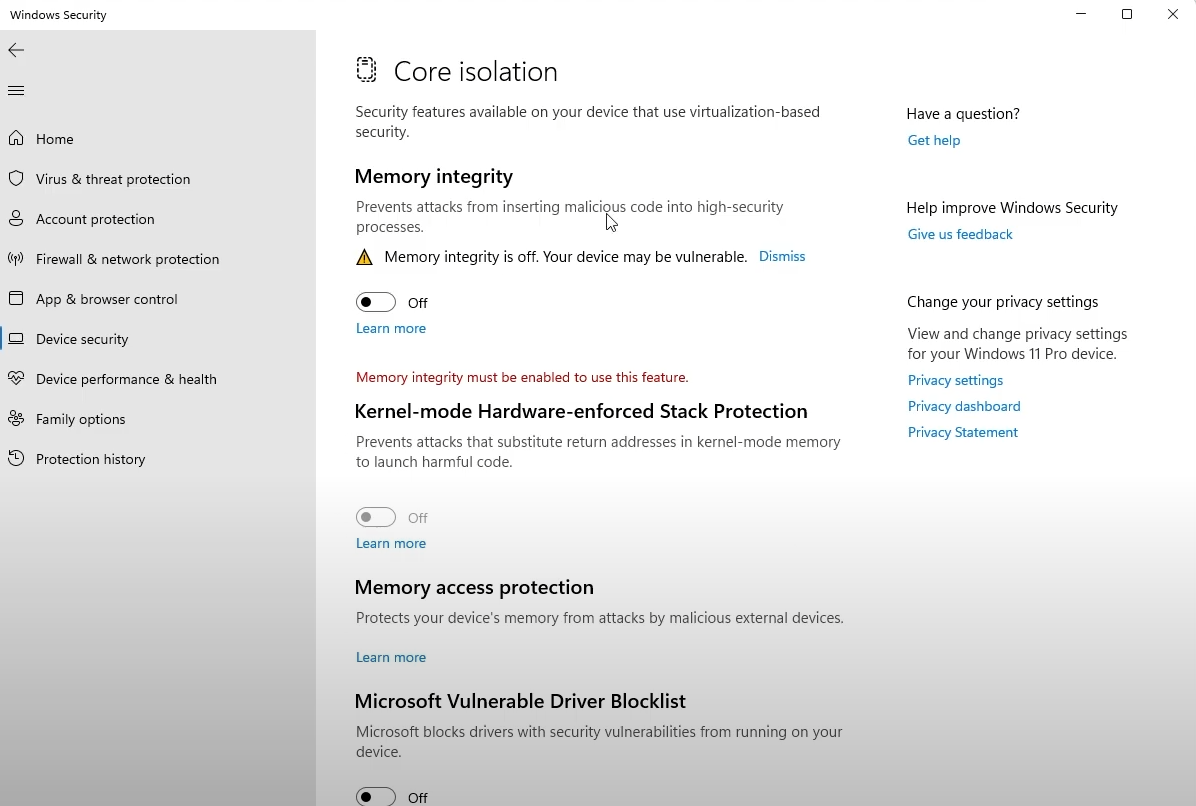Open Learn more under Kernel-mode Stack Protection

click(x=391, y=544)
